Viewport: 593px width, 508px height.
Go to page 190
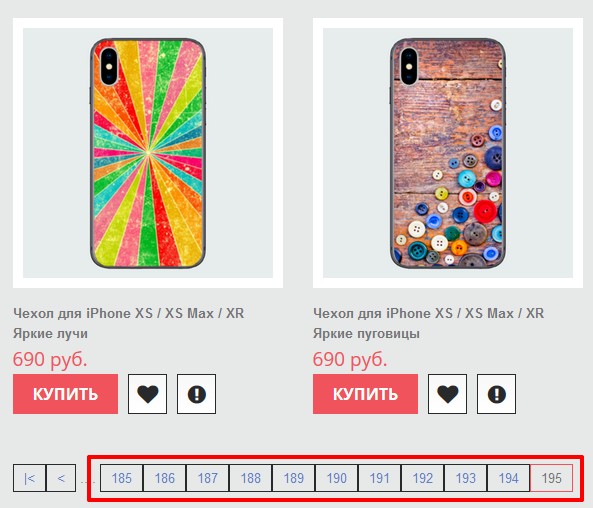337,478
